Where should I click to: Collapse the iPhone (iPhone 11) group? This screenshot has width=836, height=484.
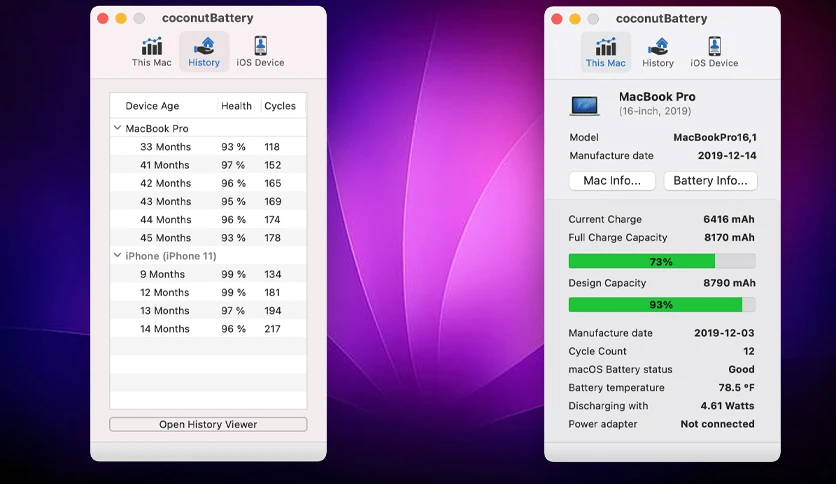[x=117, y=255]
